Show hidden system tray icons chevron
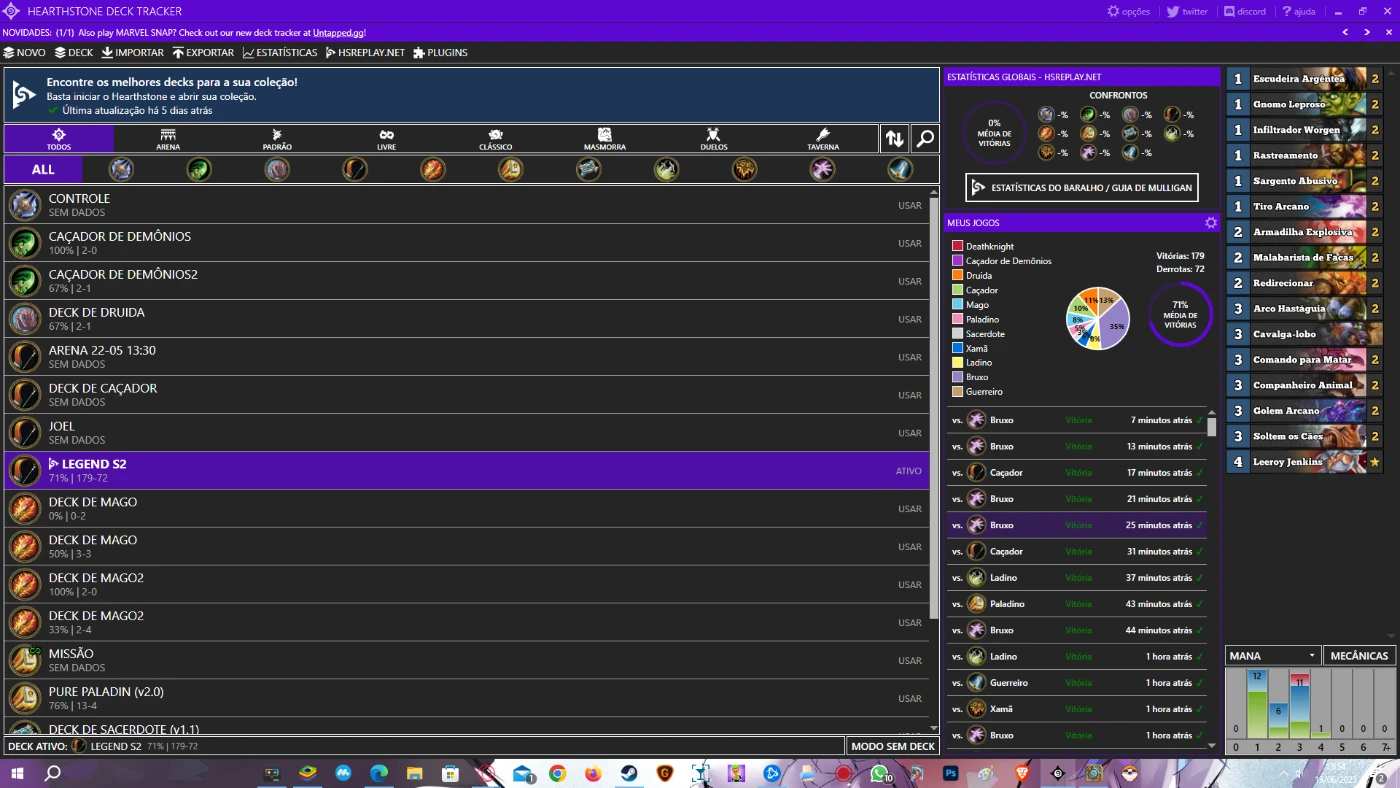The width and height of the screenshot is (1400, 788). tap(1284, 773)
